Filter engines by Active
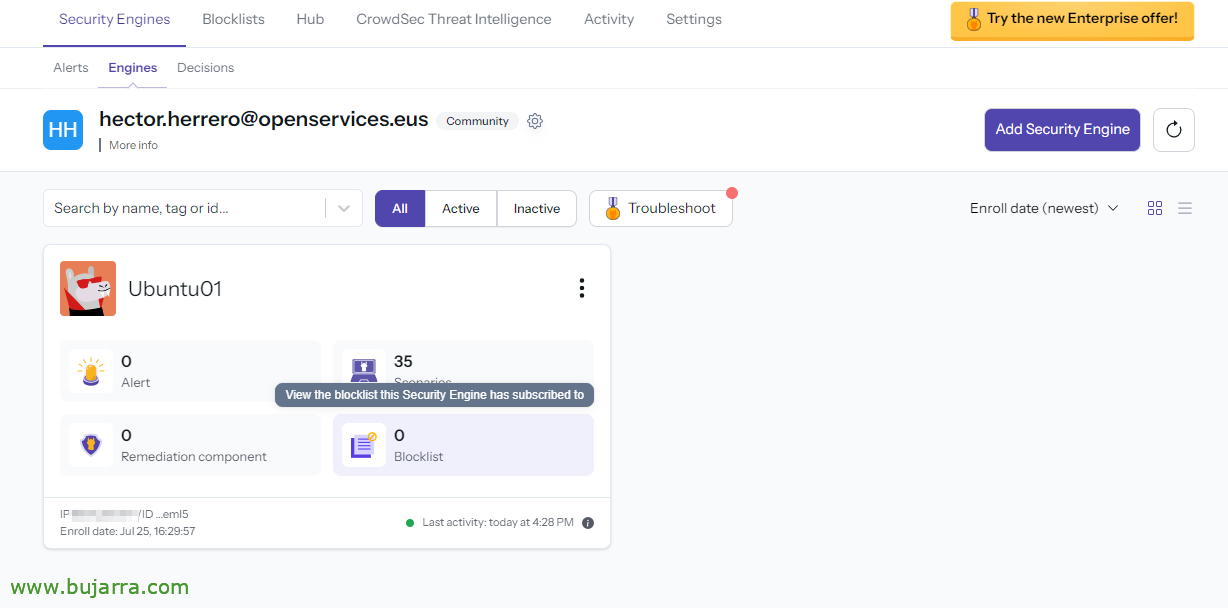The image size is (1228, 608). (x=461, y=209)
